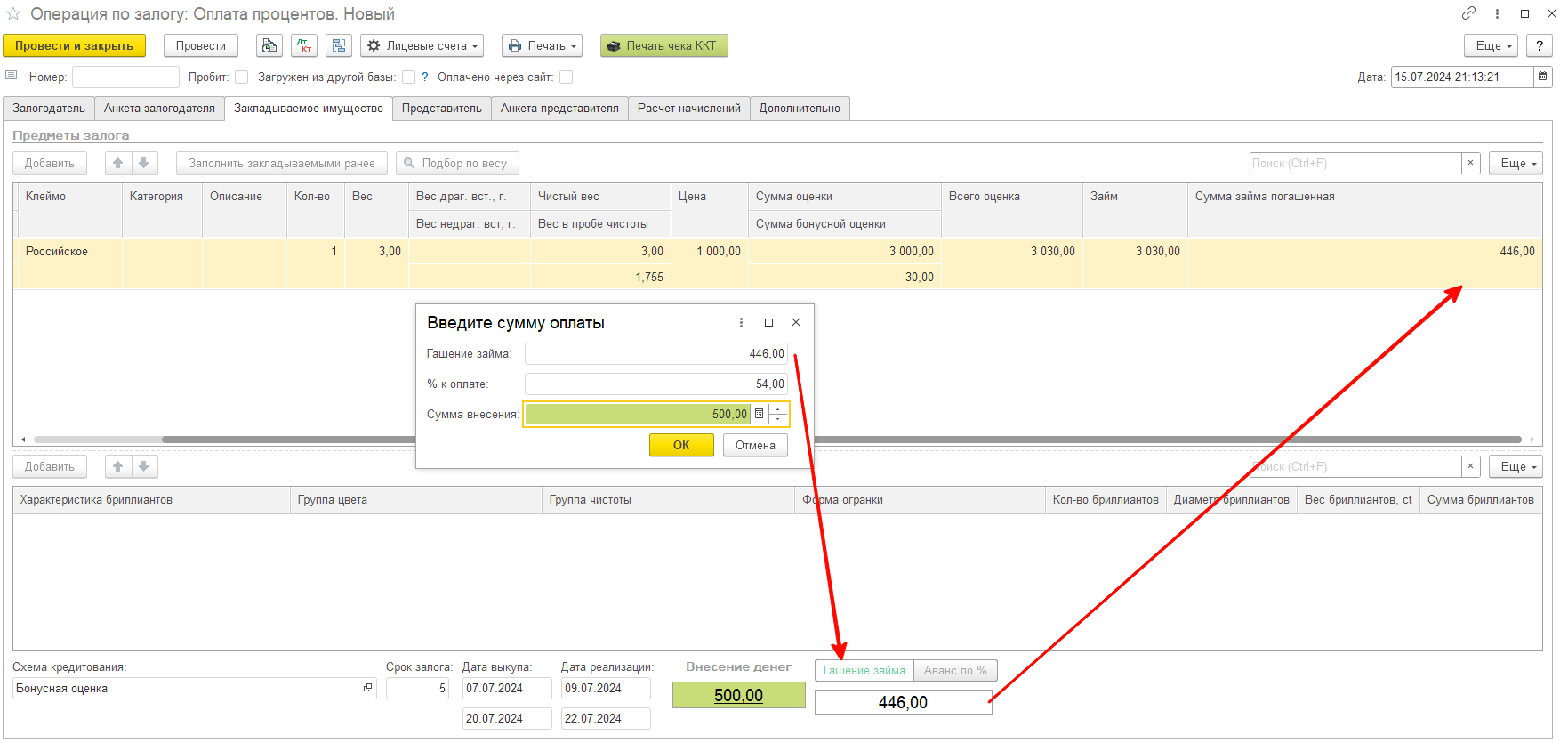
Task: Click the document comment icon near Номер
Action: [x=12, y=76]
